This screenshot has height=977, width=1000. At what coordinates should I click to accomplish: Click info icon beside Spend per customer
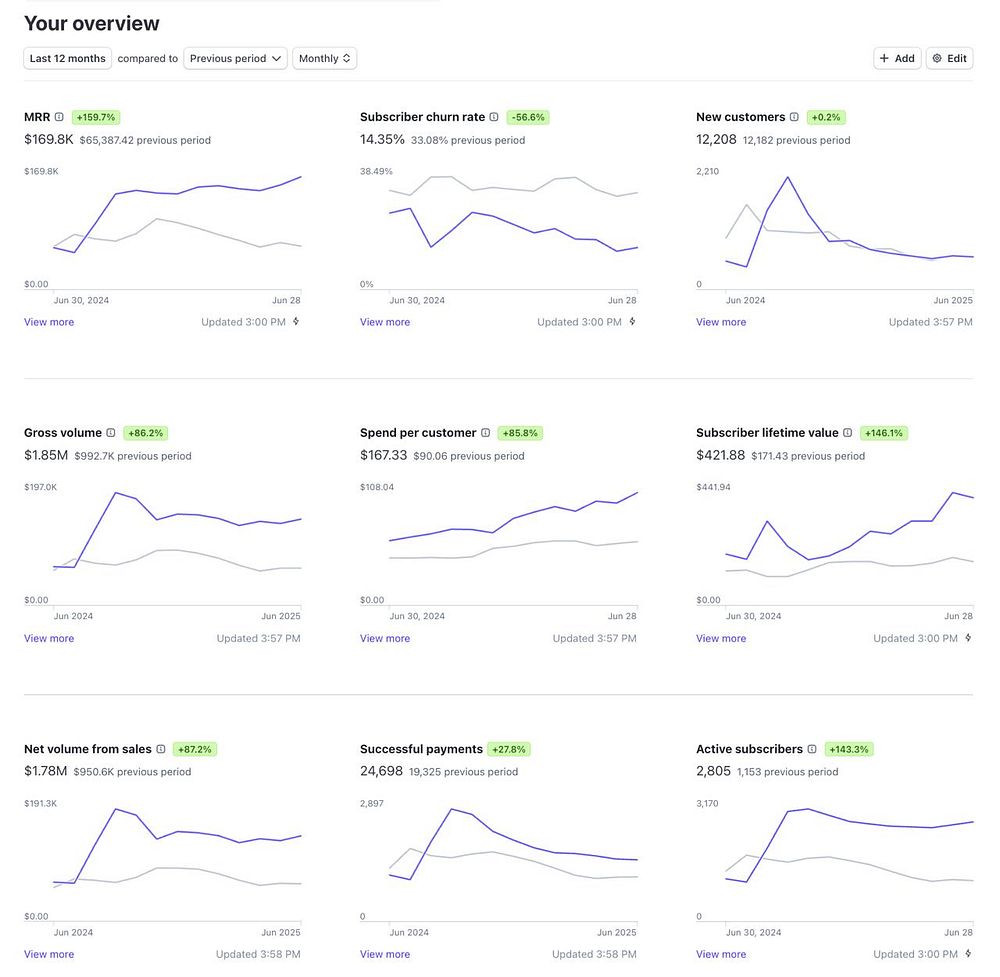(486, 433)
